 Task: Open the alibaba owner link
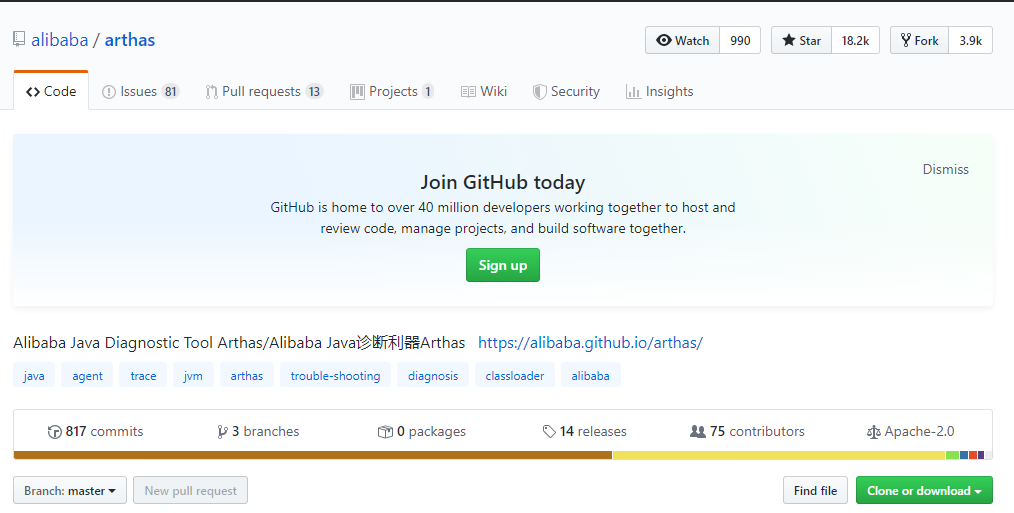click(59, 40)
